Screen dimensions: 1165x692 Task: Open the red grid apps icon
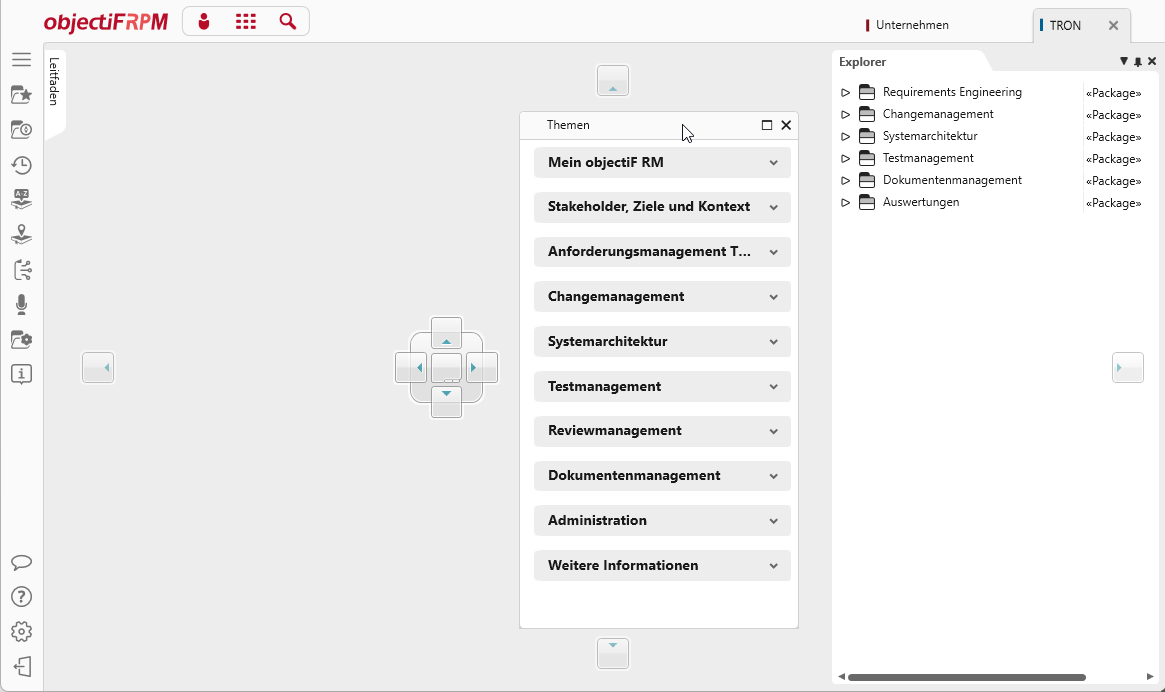245,22
